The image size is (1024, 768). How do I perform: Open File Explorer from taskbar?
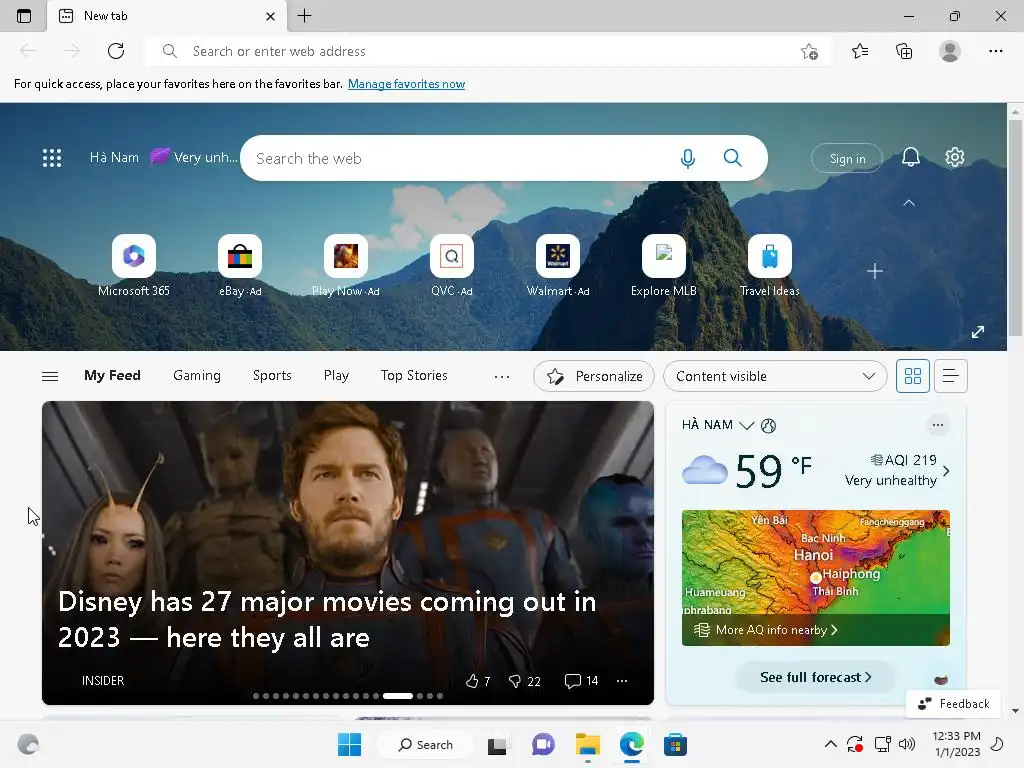(x=588, y=744)
